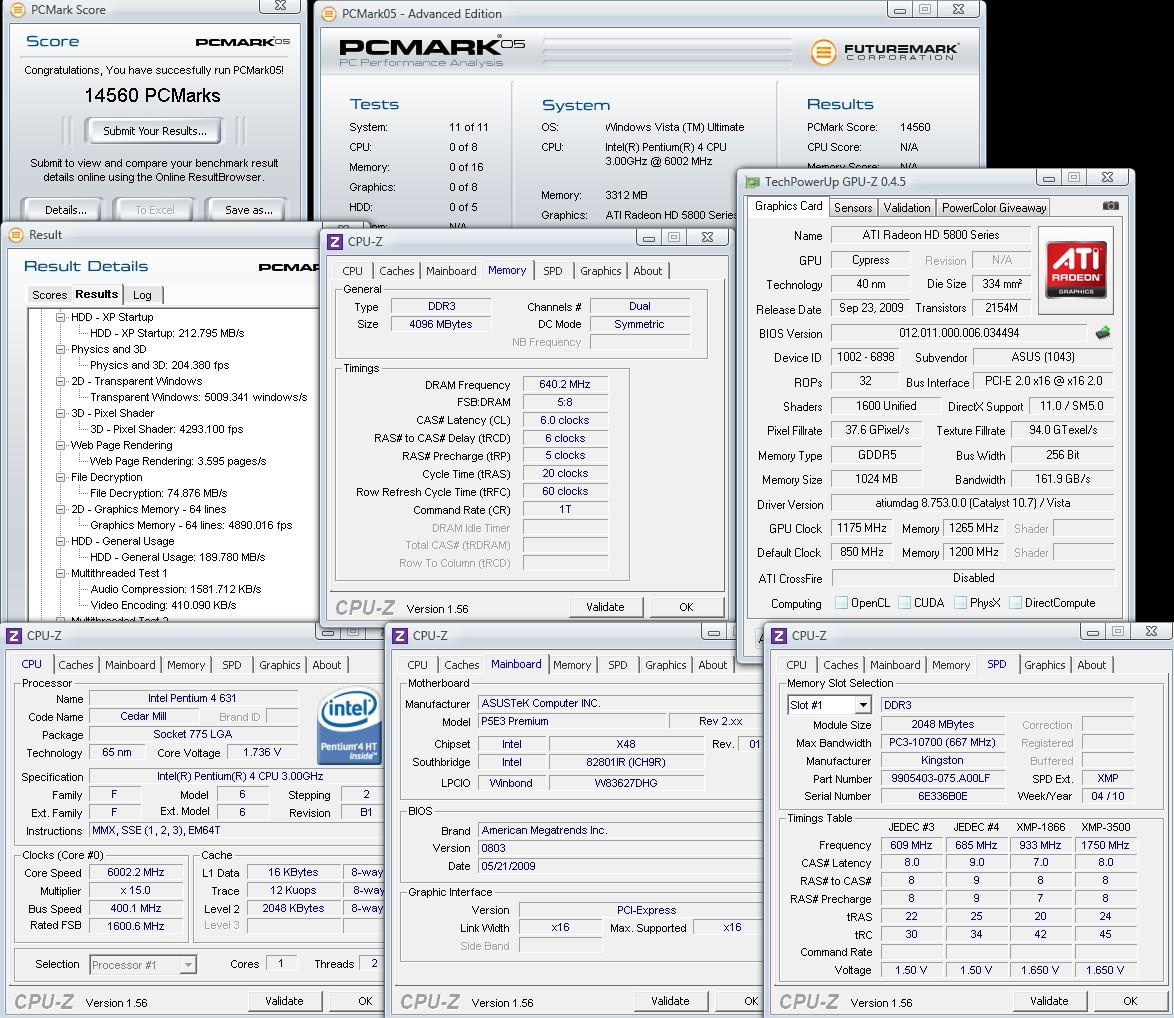Open the Caches tab in CPU-Z CPU window
This screenshot has width=1174, height=1018.
click(x=76, y=665)
